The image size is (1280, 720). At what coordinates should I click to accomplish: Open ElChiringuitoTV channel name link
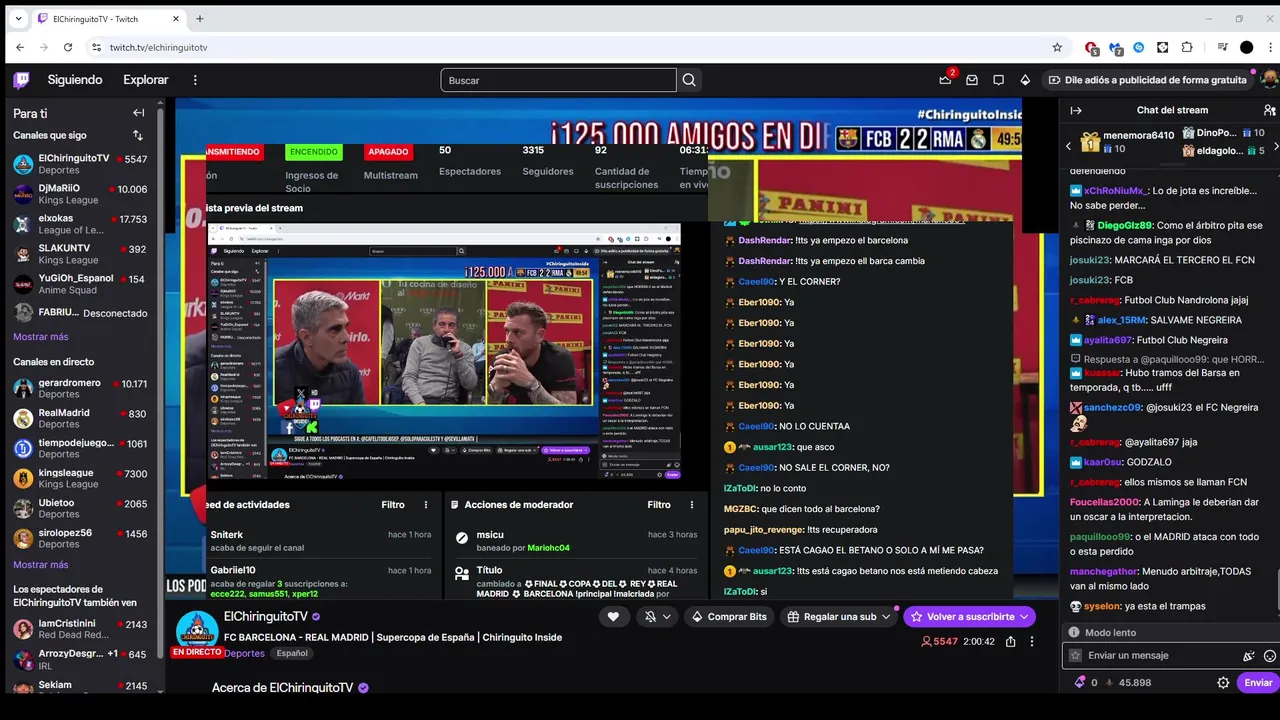[x=265, y=617]
